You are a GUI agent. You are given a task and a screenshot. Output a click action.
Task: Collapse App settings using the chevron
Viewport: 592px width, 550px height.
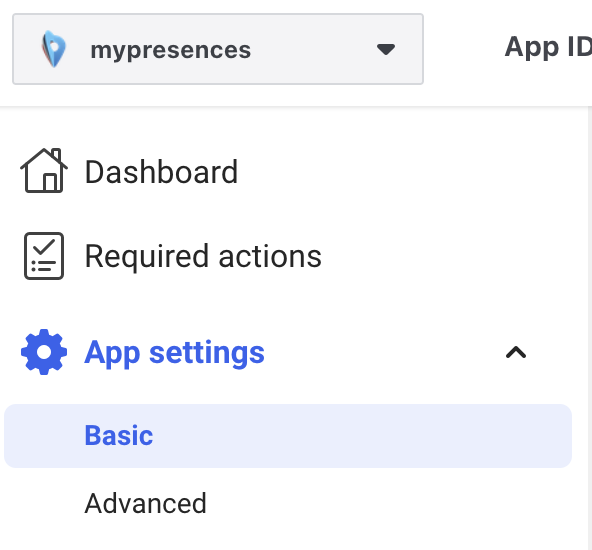click(516, 353)
